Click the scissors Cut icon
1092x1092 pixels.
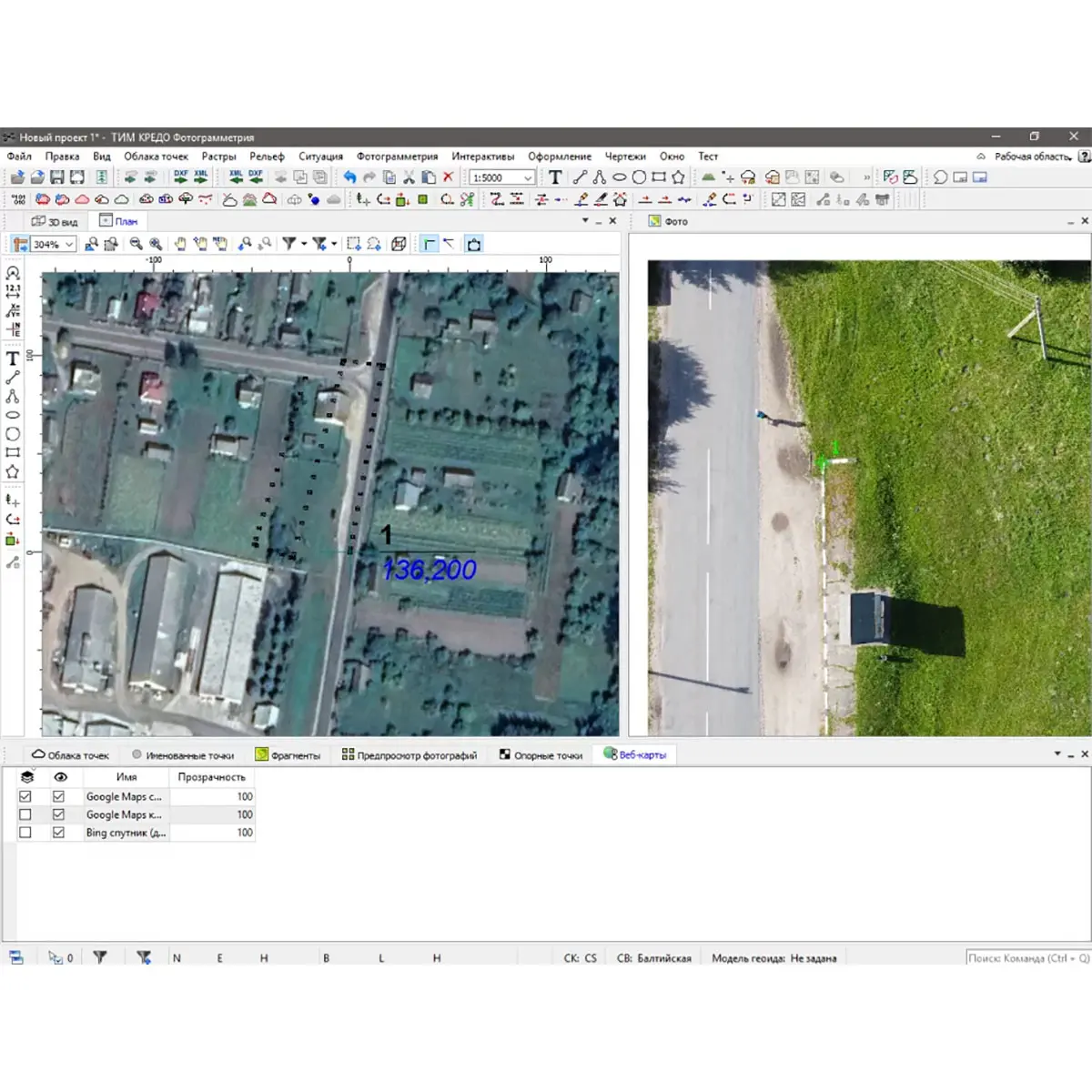coord(409,177)
